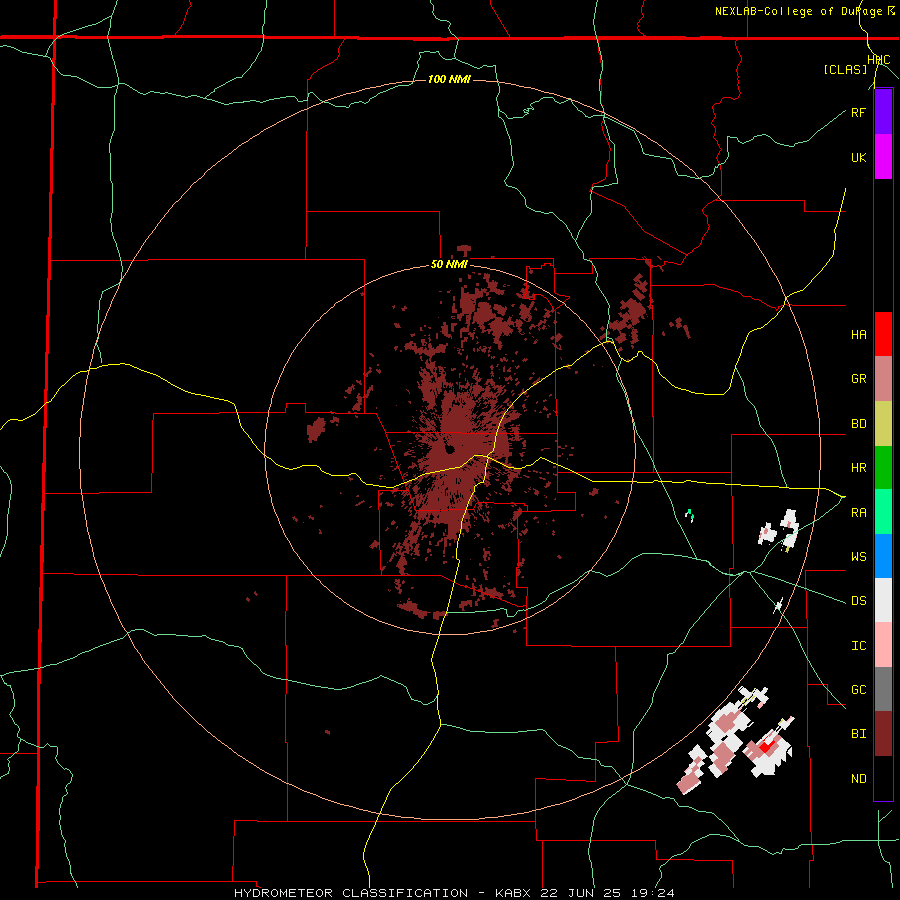900x900 pixels.
Task: Click the IC legend label
Action: pyautogui.click(x=858, y=646)
